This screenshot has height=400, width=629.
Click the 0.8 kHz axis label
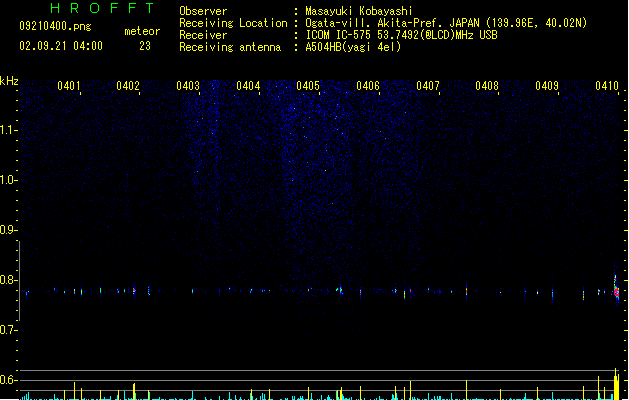coord(8,280)
